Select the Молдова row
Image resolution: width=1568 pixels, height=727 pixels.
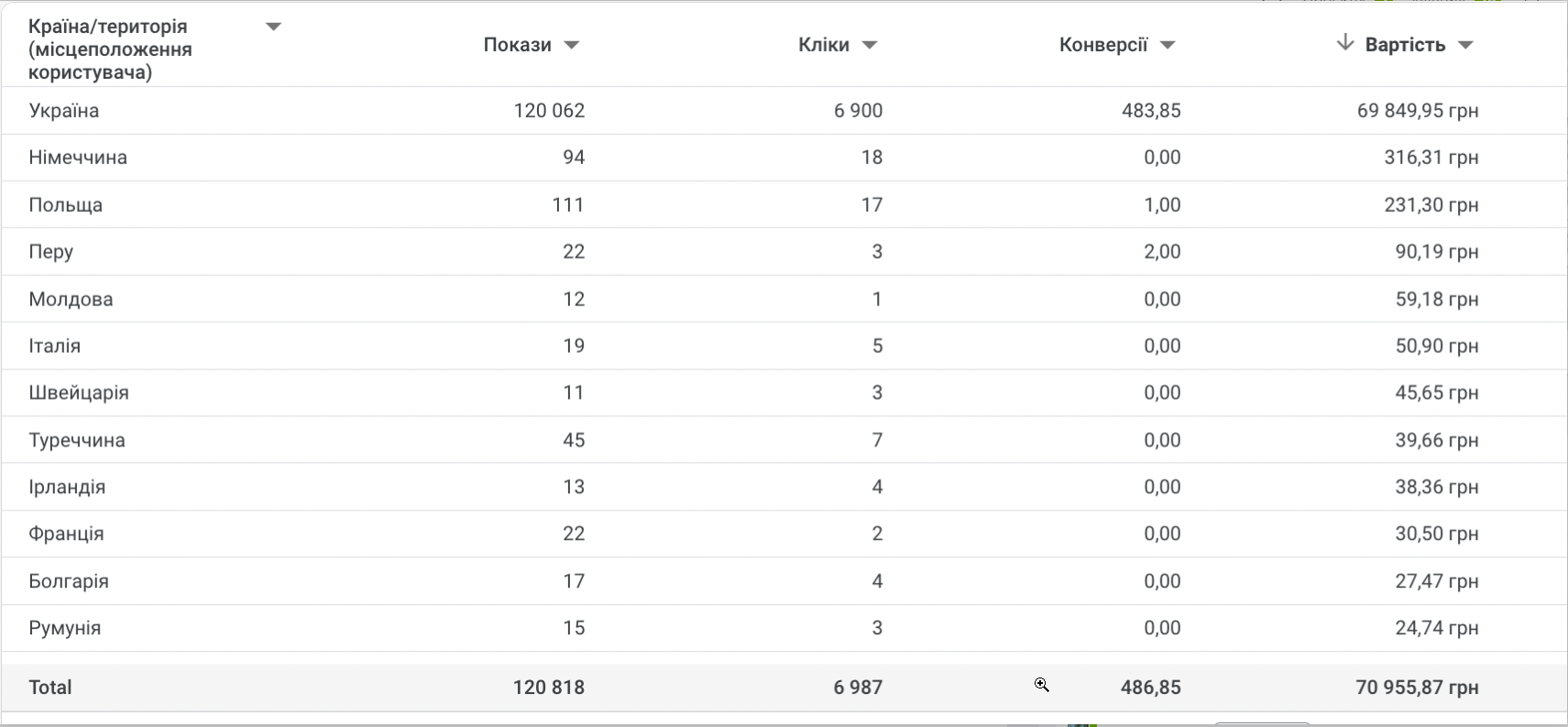71,299
